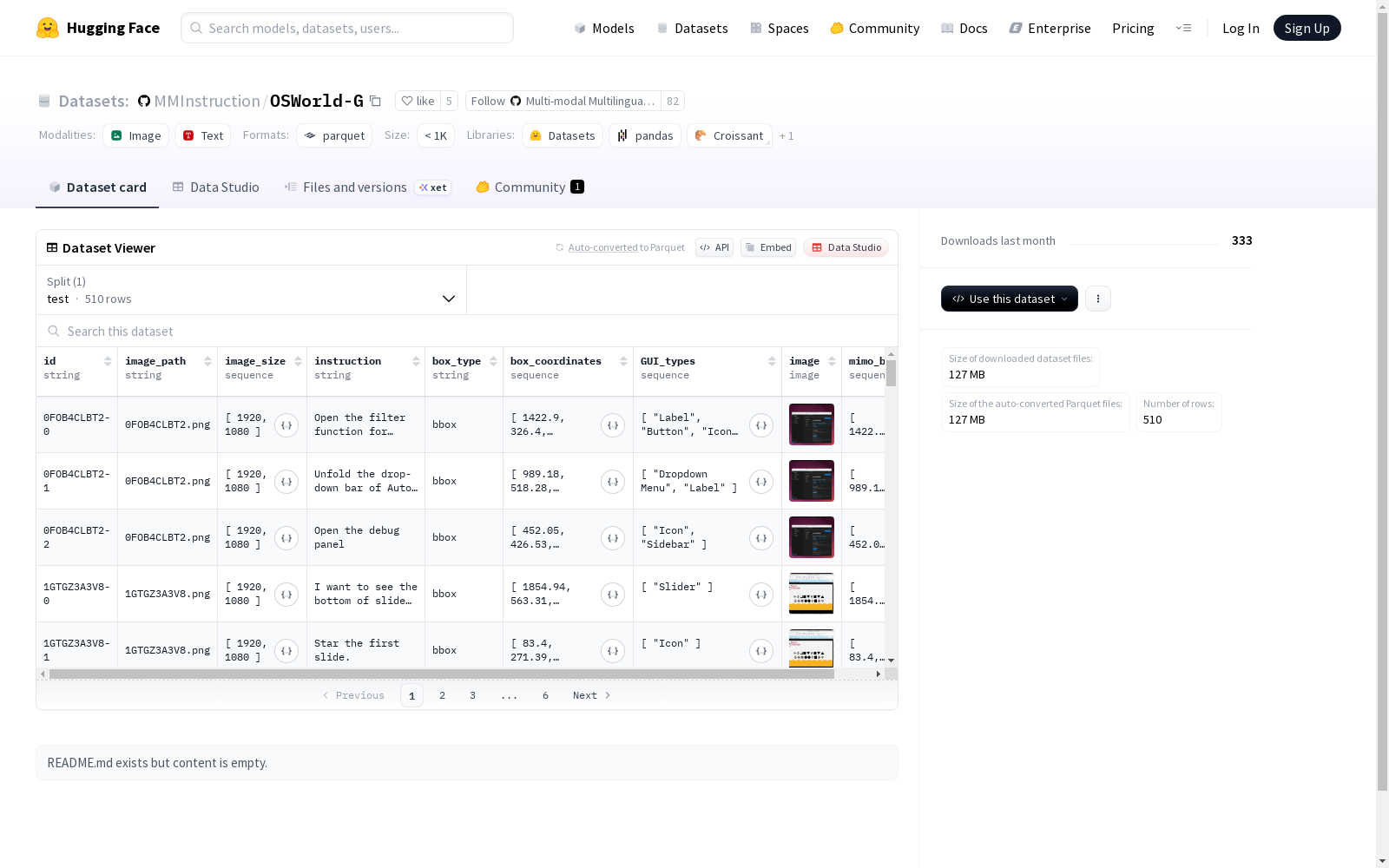Viewport: 1389px width, 868px height.
Task: Expand GUI_types cell containing Slider
Action: [x=761, y=595]
